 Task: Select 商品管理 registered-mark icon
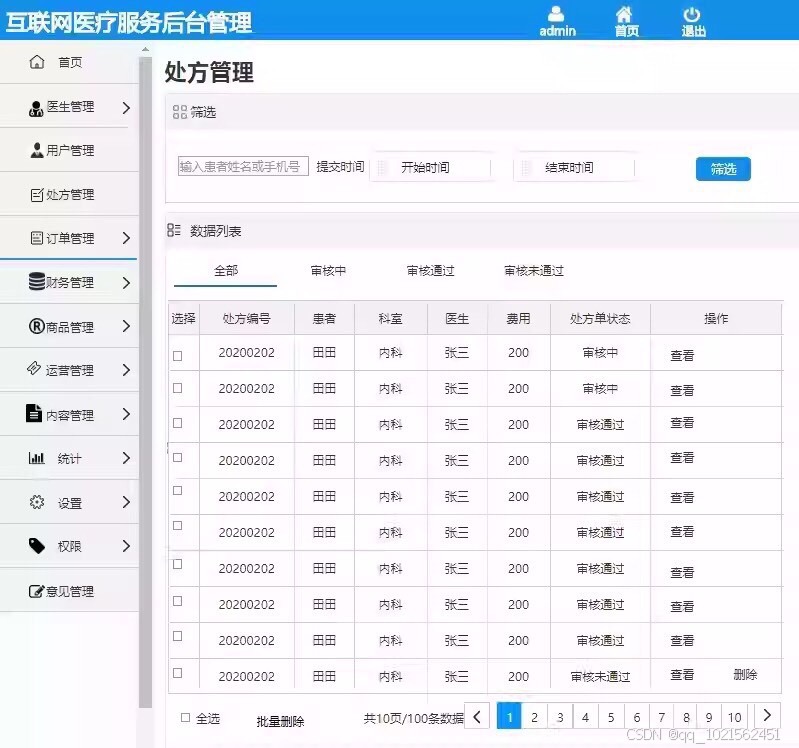coord(37,326)
